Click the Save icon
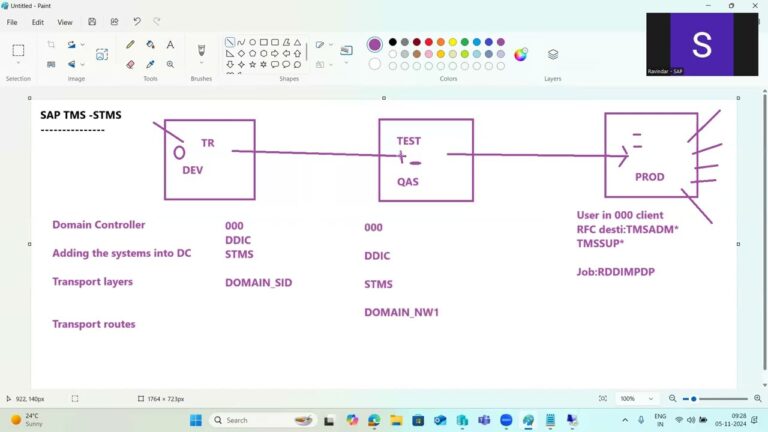Image resolution: width=768 pixels, height=432 pixels. [92, 22]
